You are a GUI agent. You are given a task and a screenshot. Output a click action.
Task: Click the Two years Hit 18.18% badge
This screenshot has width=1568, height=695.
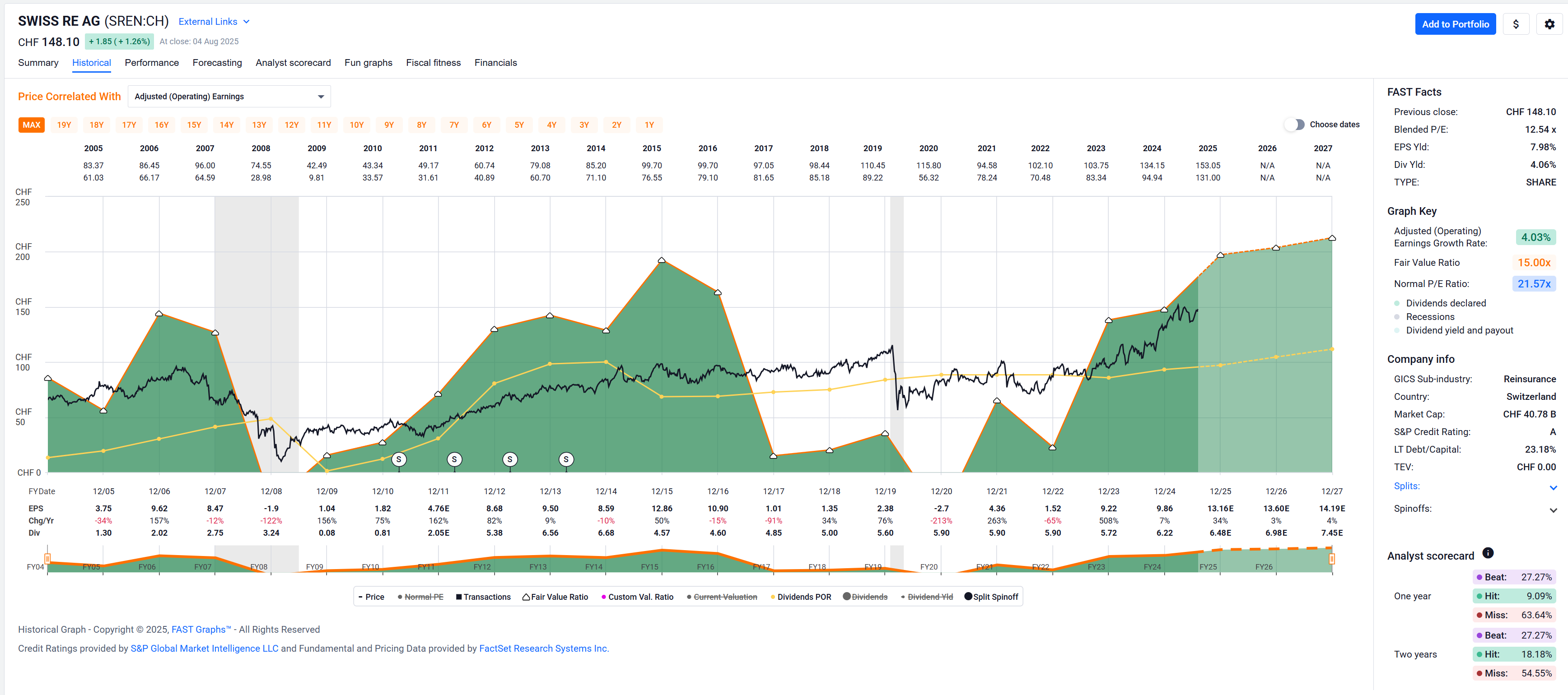(1514, 654)
